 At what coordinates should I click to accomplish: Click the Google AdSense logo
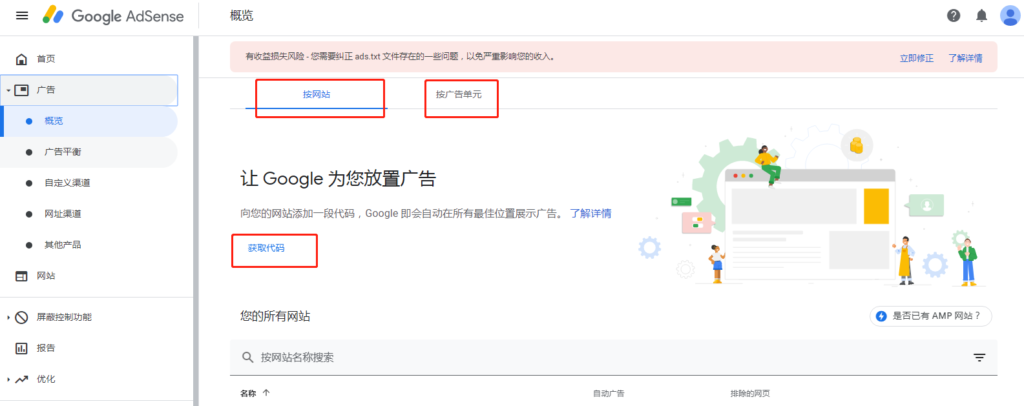113,16
